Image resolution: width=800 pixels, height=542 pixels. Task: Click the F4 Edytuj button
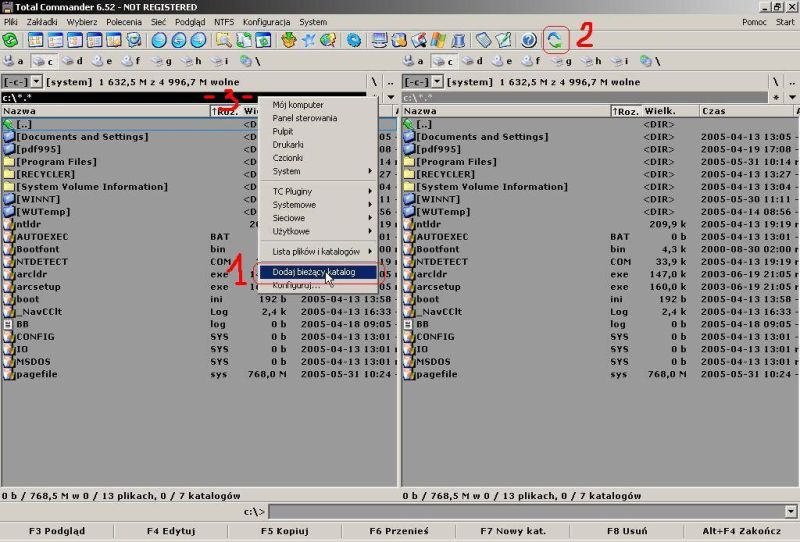click(171, 531)
